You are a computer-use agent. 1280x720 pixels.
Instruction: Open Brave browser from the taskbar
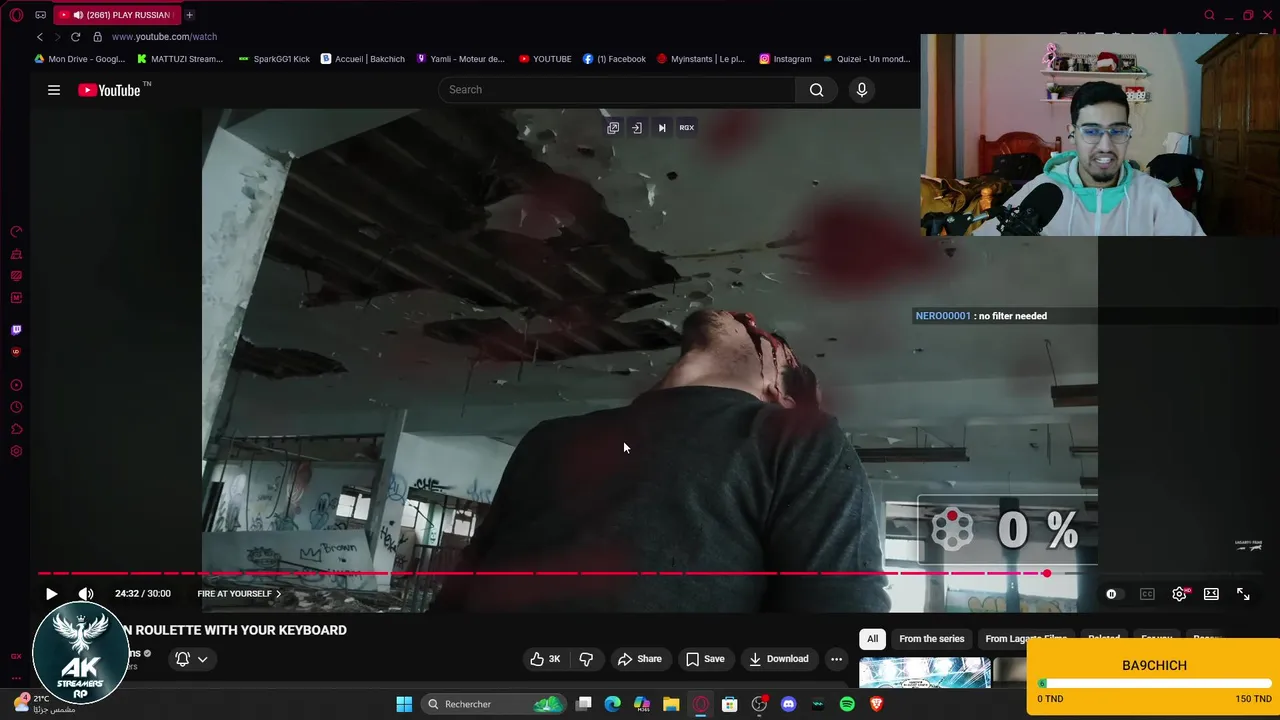[x=876, y=704]
